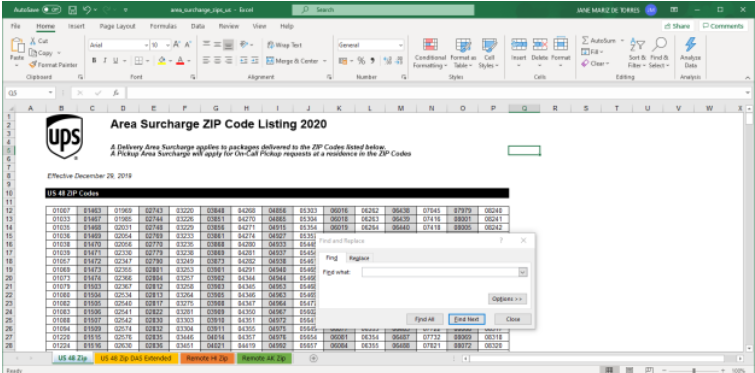Viewport: 755px width, 373px height.
Task: Open Conditional Formatting
Action: [x=430, y=53]
